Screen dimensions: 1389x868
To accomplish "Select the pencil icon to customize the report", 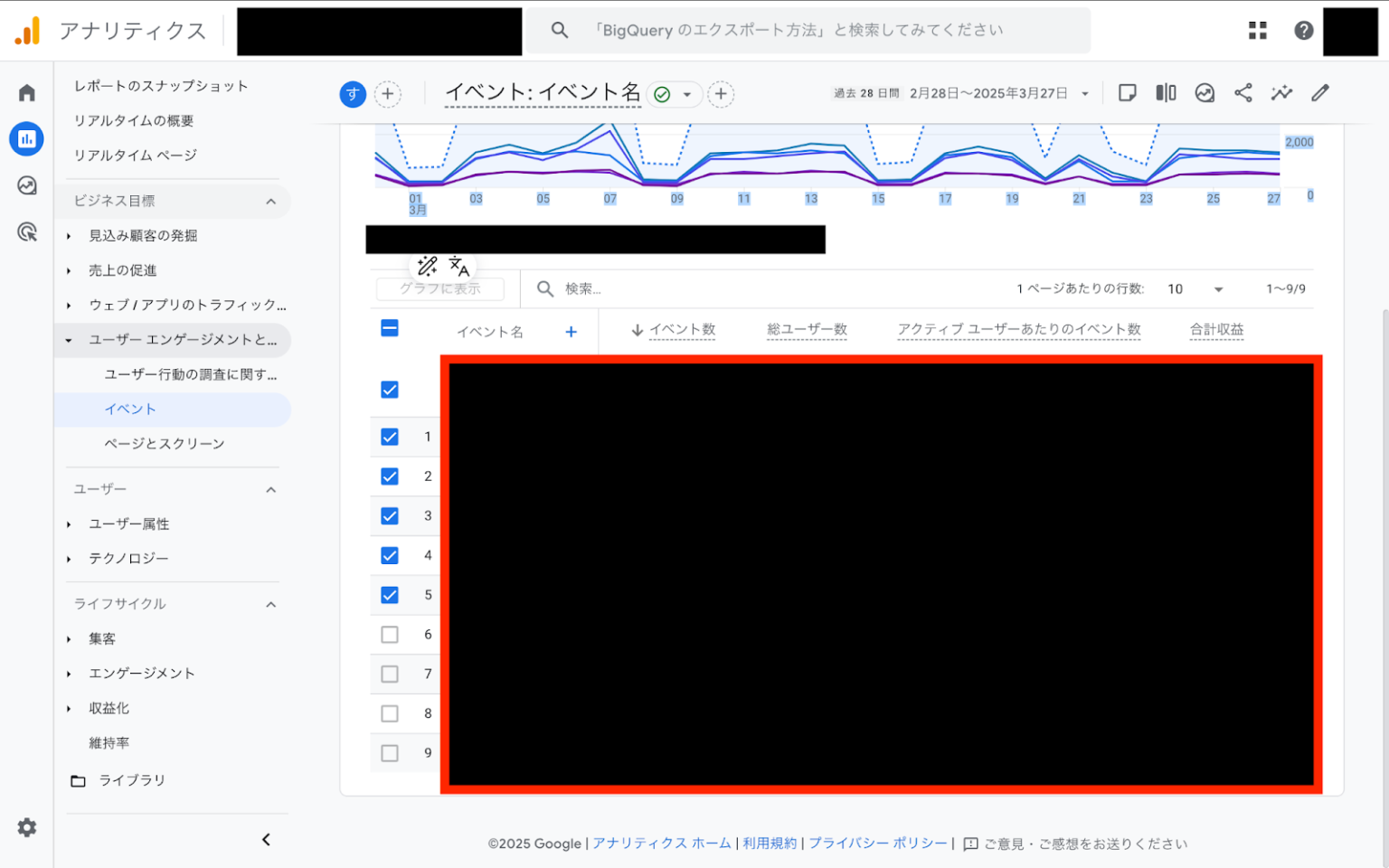I will pos(1320,92).
